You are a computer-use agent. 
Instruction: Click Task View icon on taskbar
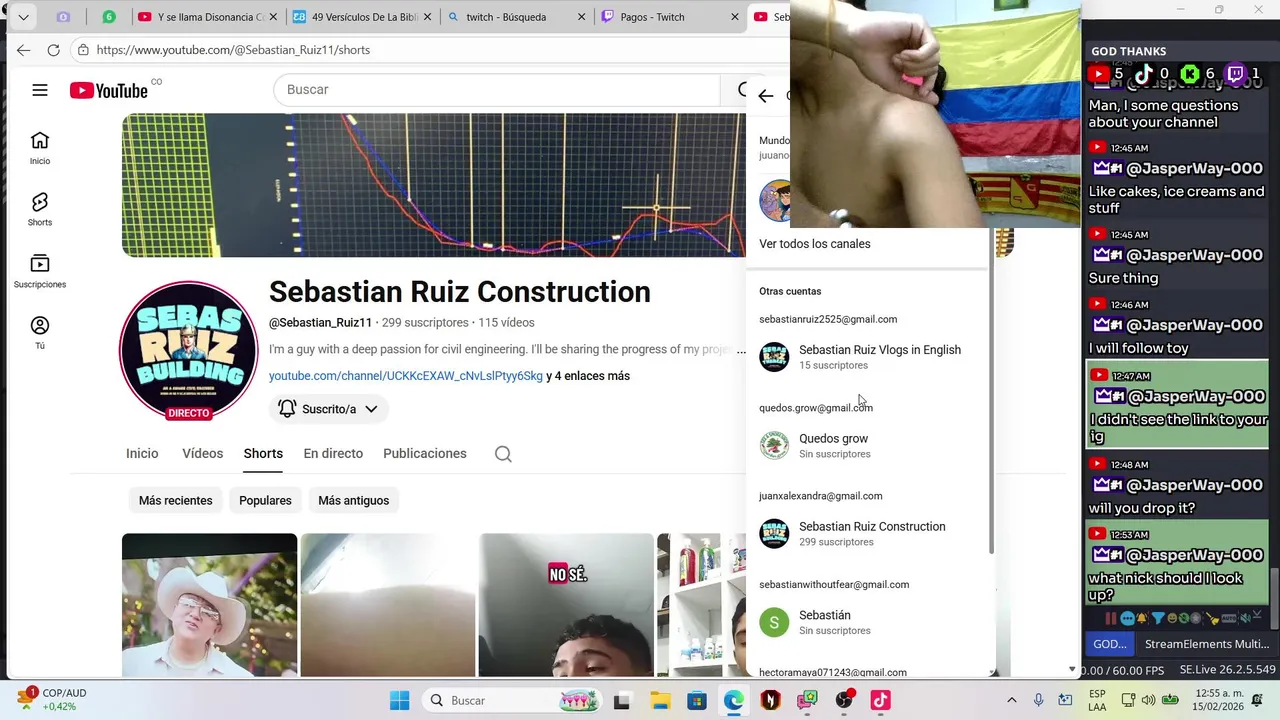(621, 700)
